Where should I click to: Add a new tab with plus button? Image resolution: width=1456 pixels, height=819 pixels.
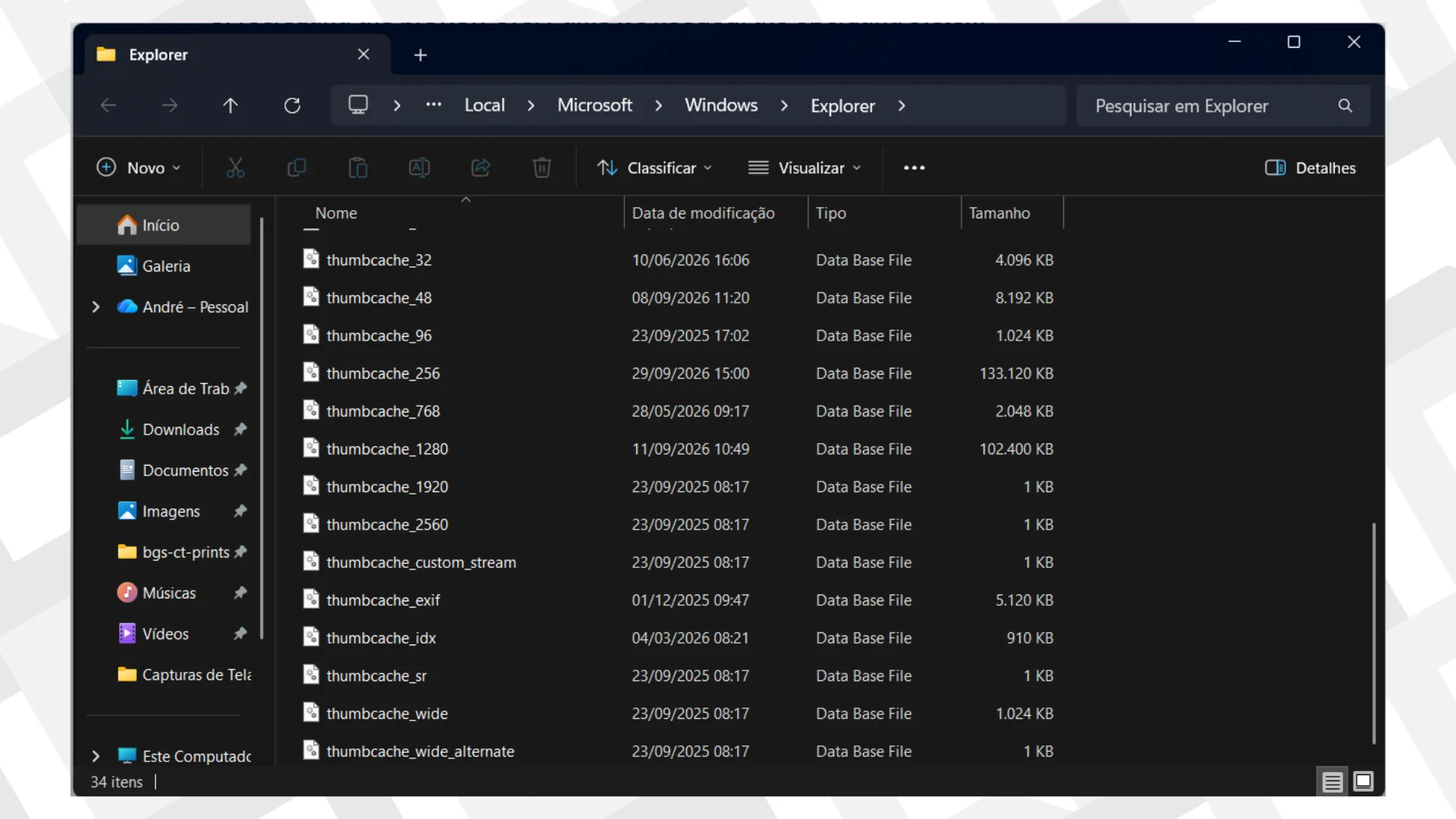point(420,55)
